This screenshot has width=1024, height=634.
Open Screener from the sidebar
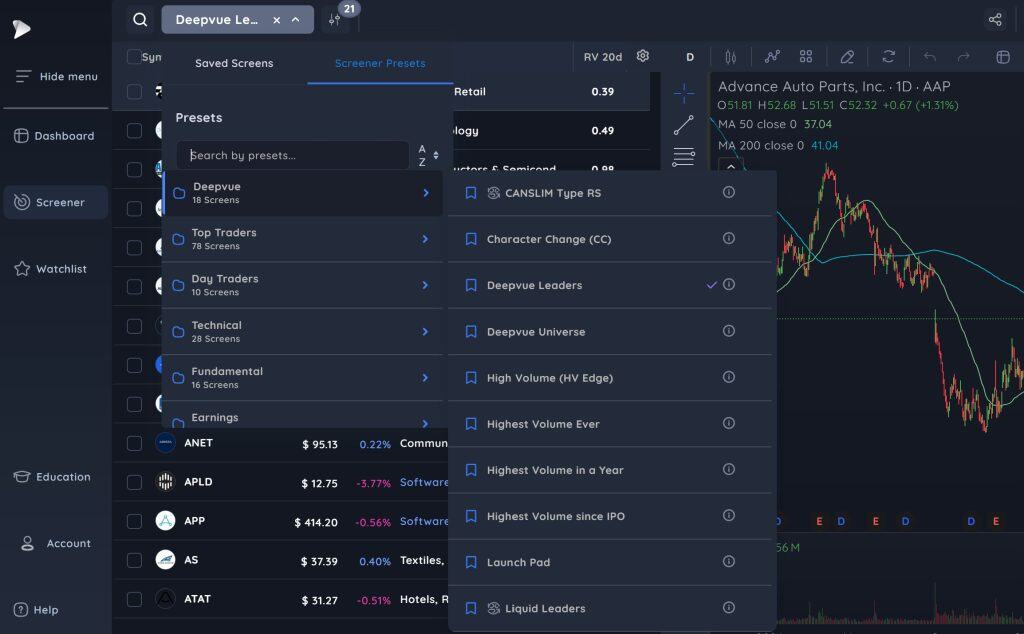56,202
